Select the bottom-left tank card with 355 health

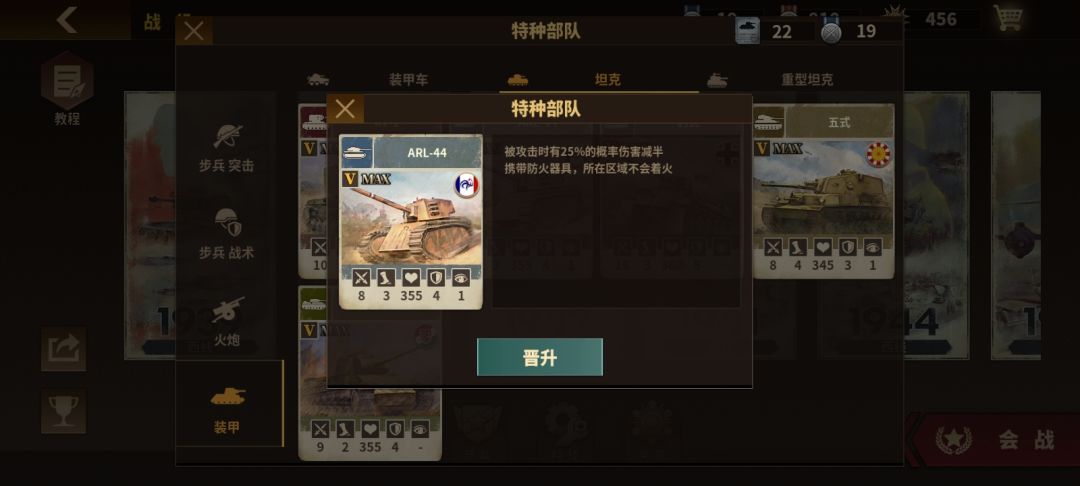370,372
